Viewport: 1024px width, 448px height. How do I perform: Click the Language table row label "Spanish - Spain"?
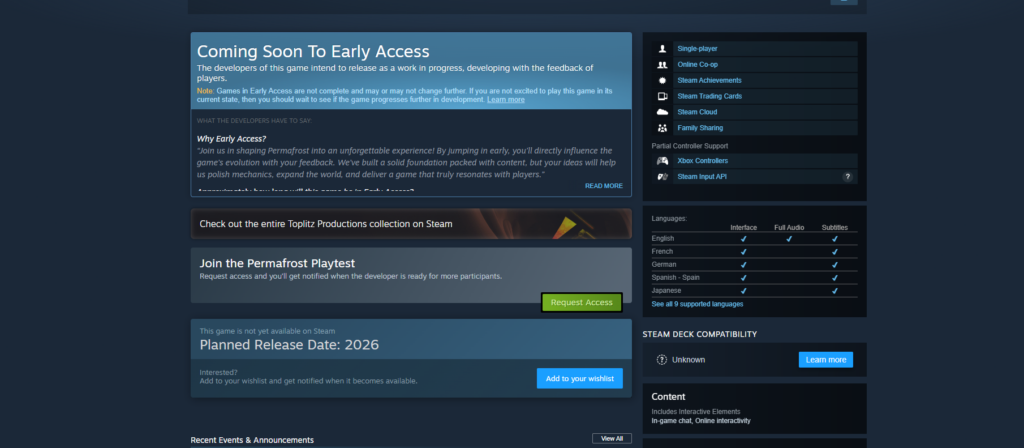click(675, 278)
